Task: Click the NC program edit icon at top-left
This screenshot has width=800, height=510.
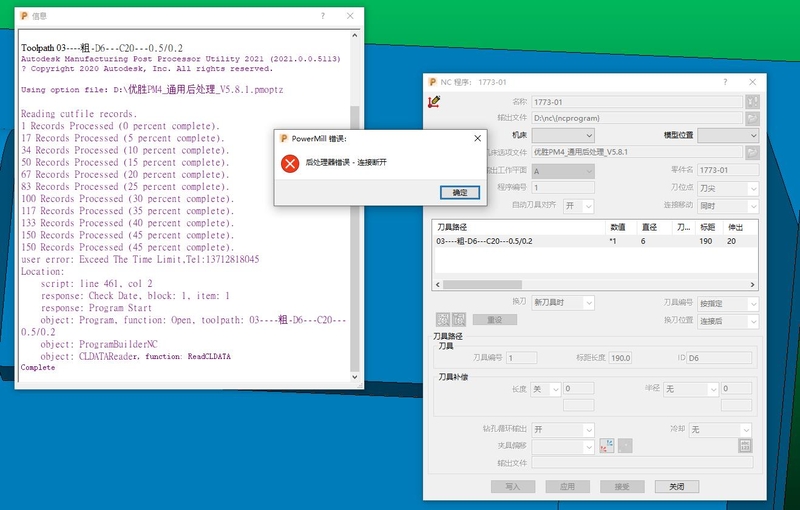Action: coord(434,101)
